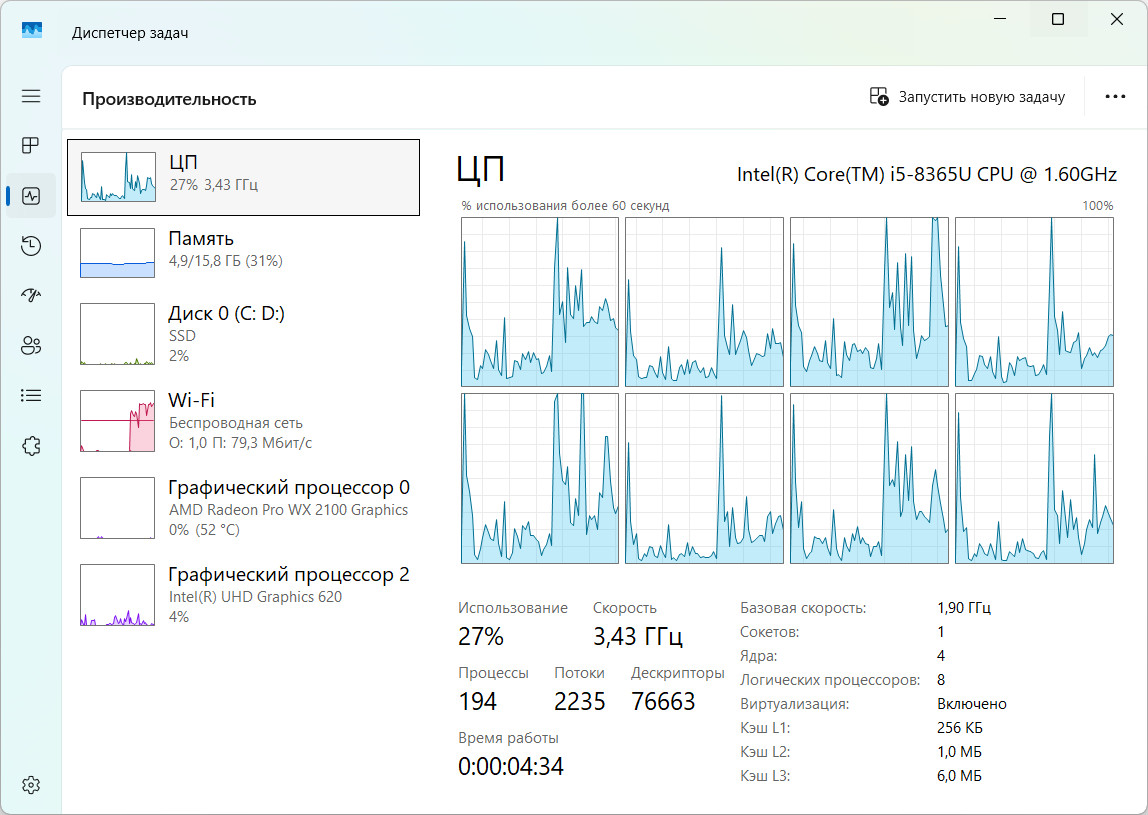Click the 27% Использование value
Viewport: 1148px width, 815px height.
coord(481,636)
